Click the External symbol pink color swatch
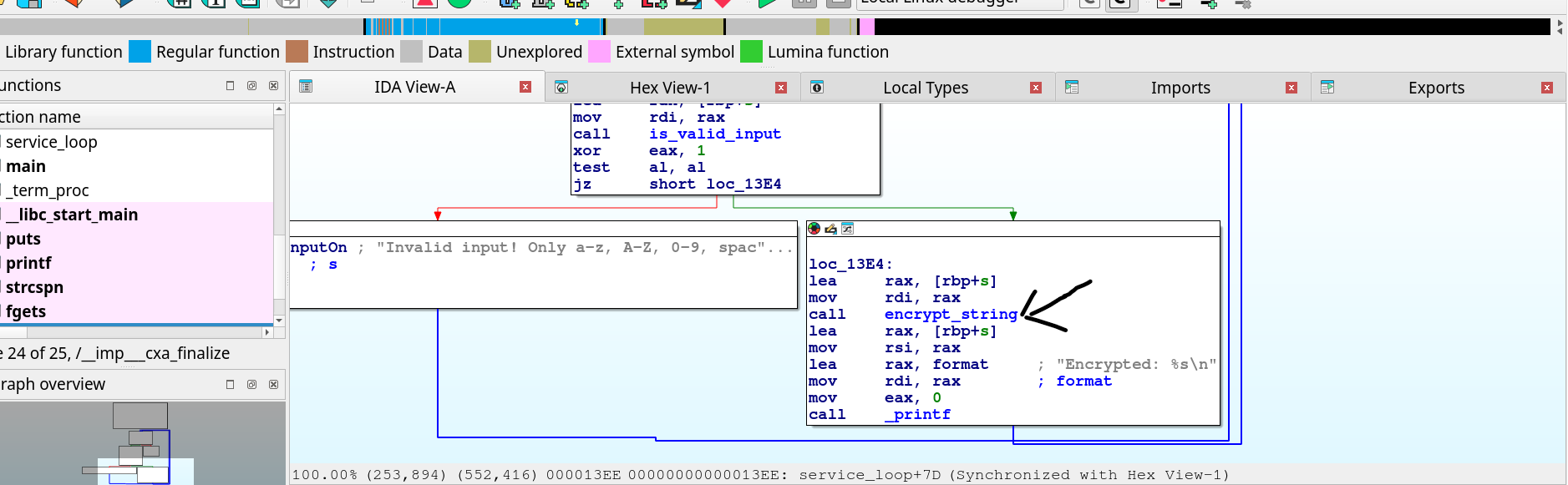1568x485 pixels. [x=599, y=52]
